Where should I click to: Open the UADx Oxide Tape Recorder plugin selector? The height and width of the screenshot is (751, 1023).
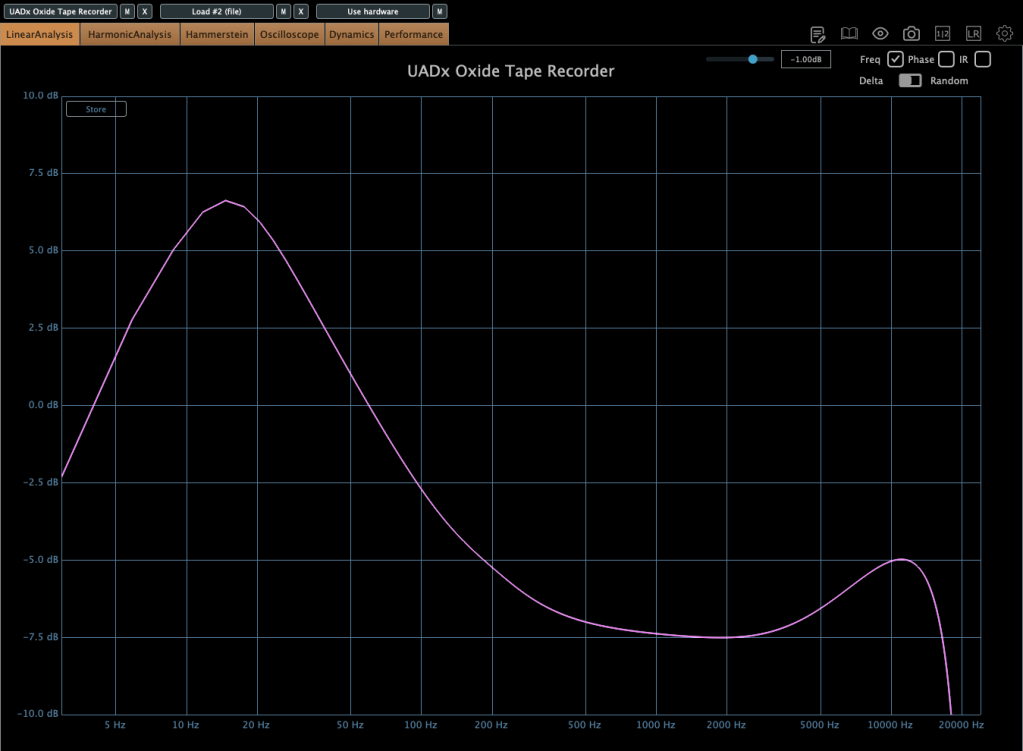[x=59, y=12]
